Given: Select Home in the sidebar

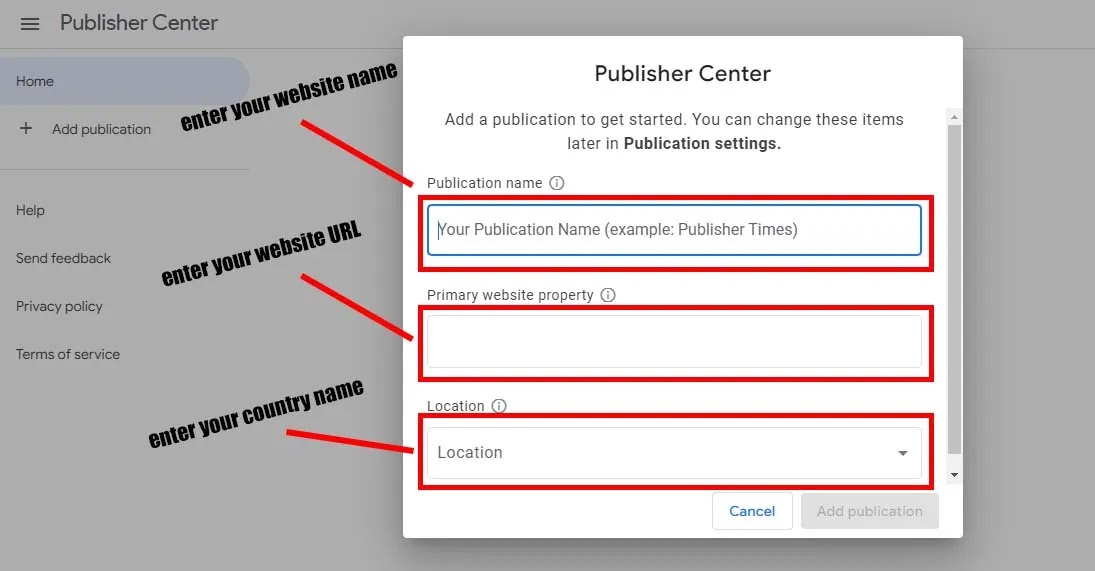Looking at the screenshot, I should [x=124, y=81].
